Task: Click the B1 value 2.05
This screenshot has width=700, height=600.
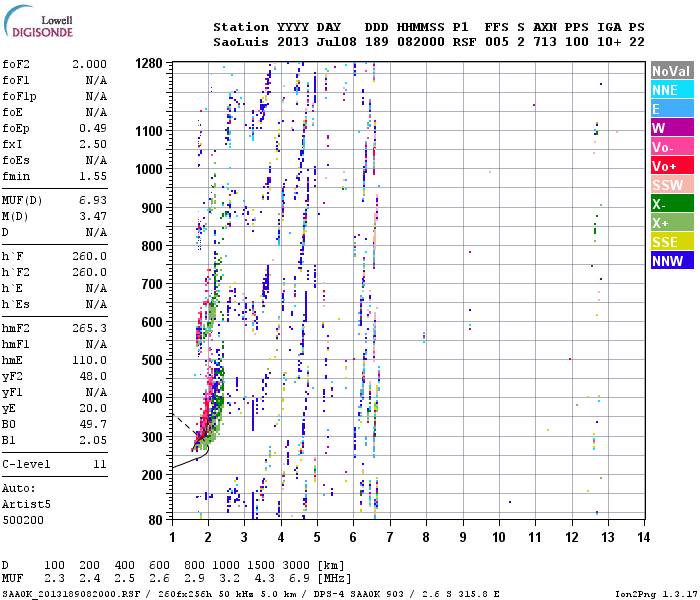Action: click(x=93, y=440)
